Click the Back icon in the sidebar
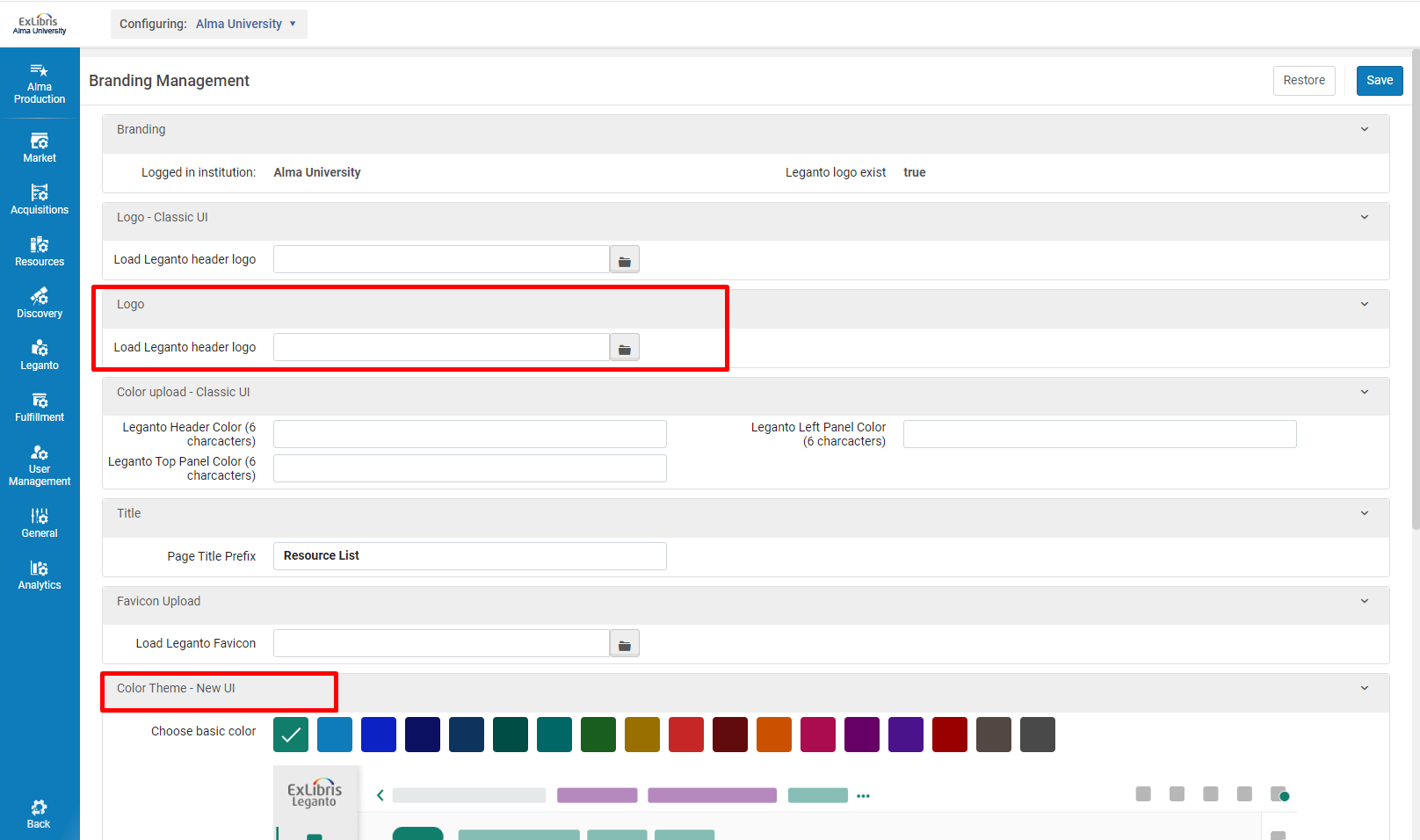 pos(39,814)
